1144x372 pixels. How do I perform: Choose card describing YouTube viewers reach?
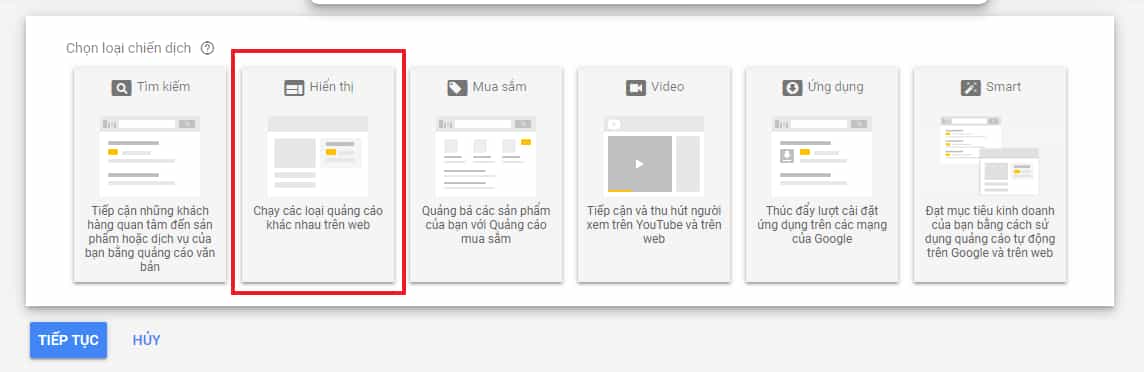(x=654, y=174)
